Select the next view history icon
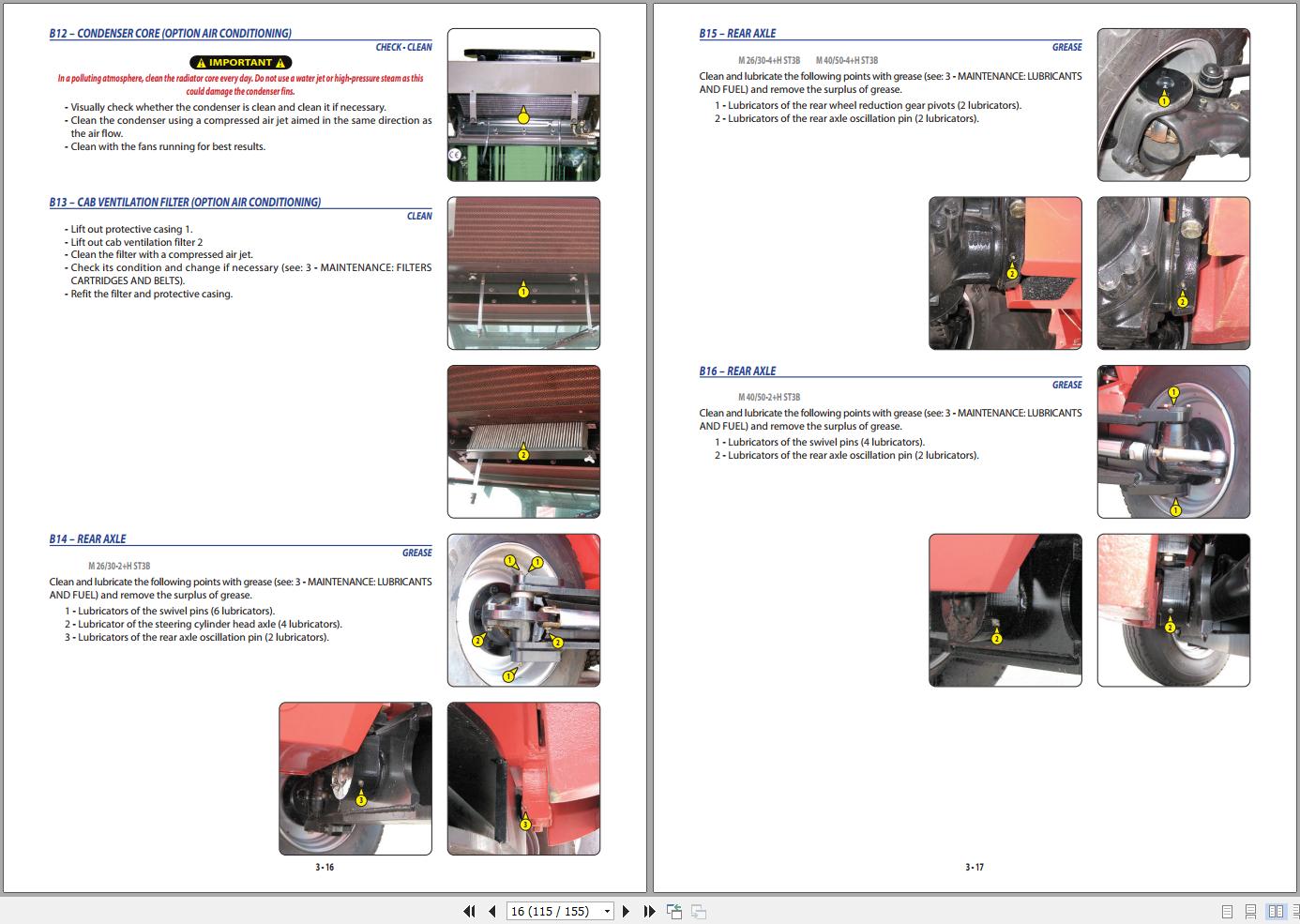 coord(699,911)
